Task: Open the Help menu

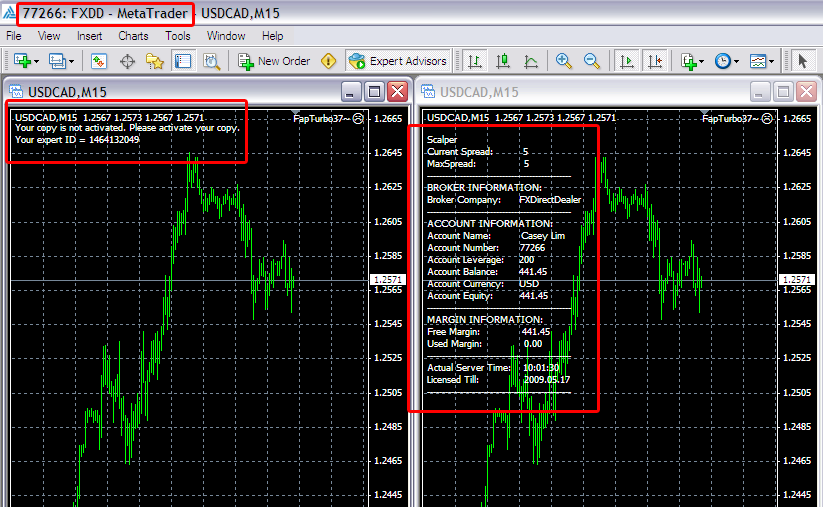Action: coord(272,36)
